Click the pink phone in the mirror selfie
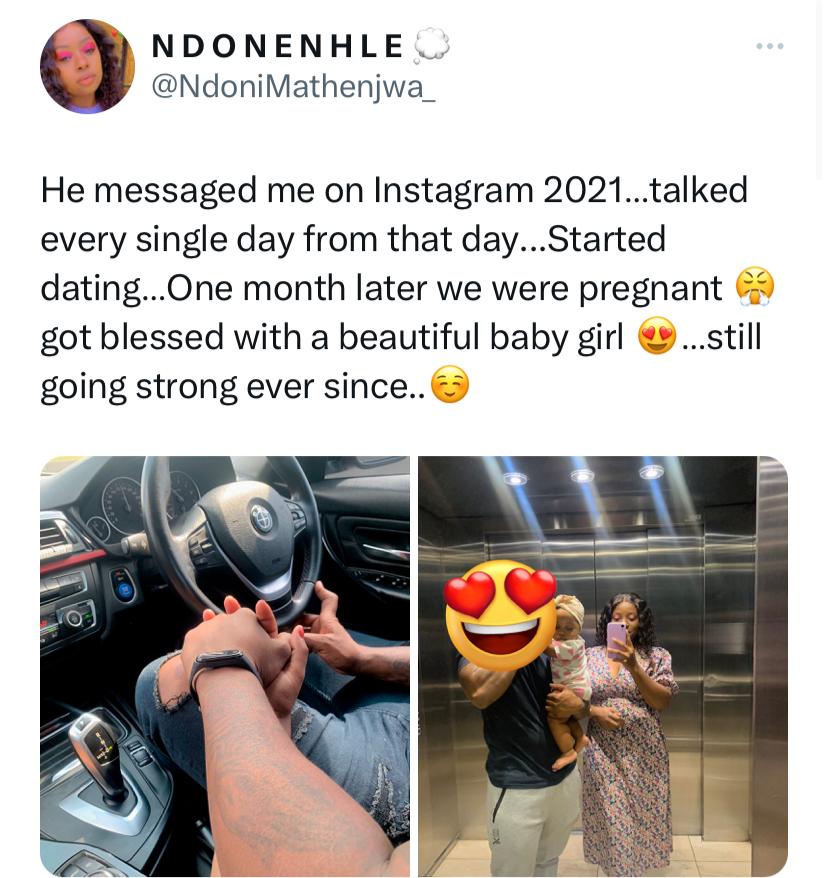Image resolution: width=828 pixels, height=878 pixels. click(x=618, y=639)
